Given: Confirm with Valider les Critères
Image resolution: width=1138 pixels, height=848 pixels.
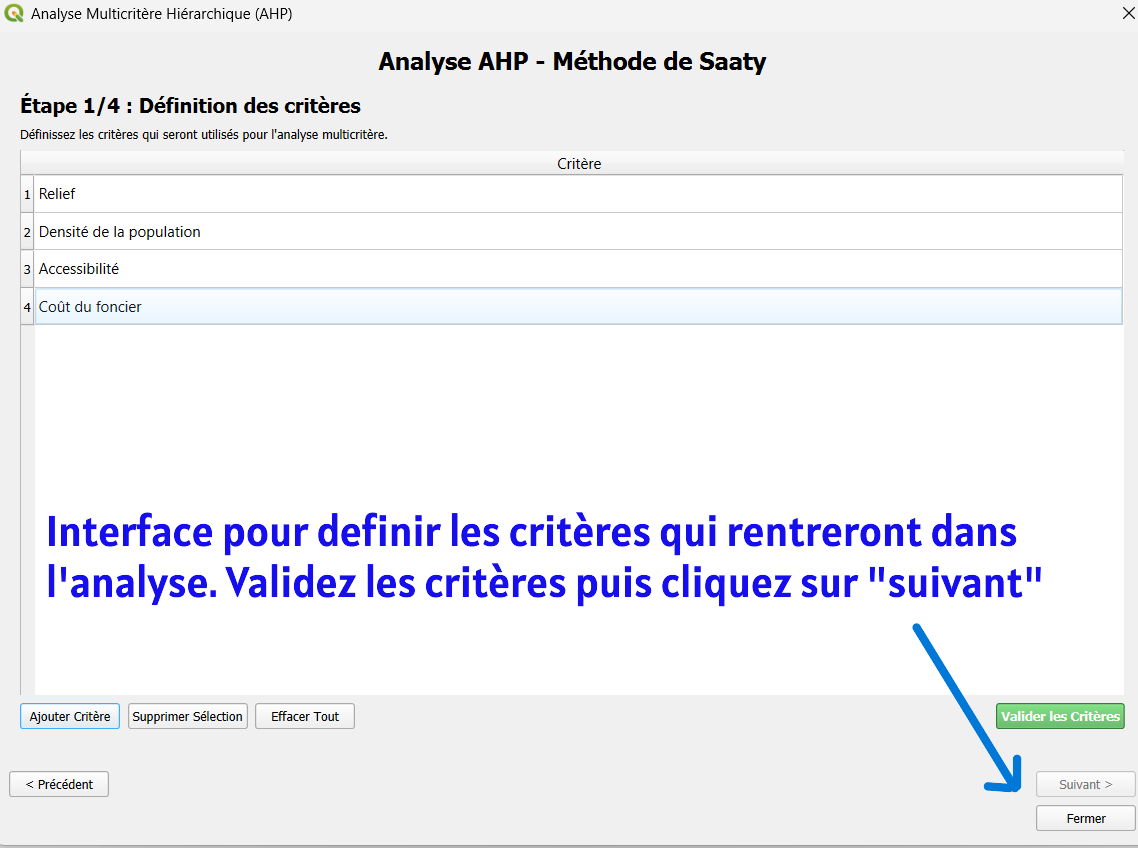Looking at the screenshot, I should (1060, 716).
